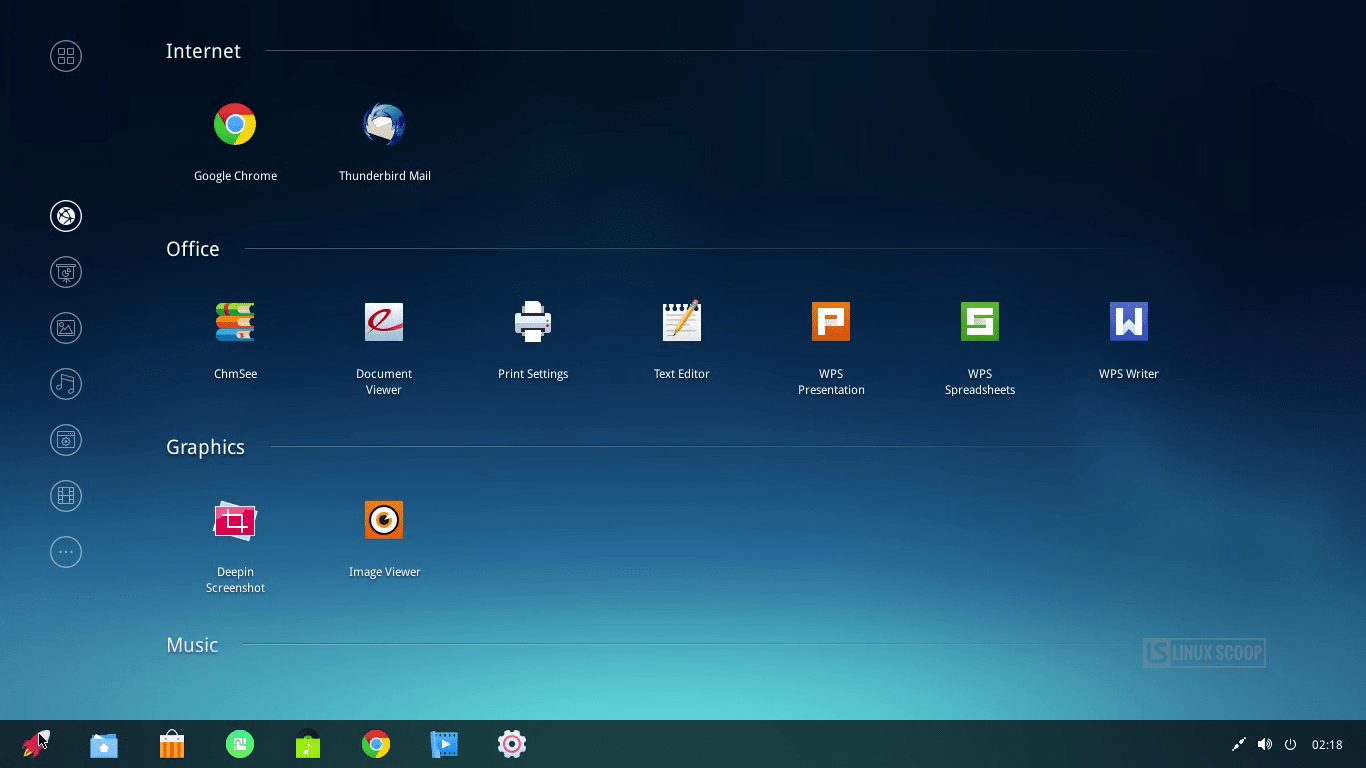
Task: Launch WPS Spreadsheets
Action: click(980, 322)
